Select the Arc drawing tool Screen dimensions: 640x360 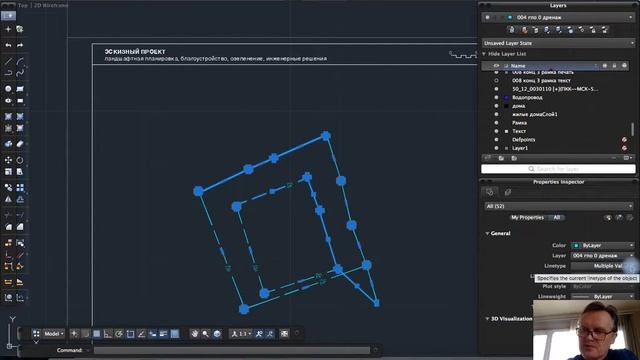coord(20,62)
